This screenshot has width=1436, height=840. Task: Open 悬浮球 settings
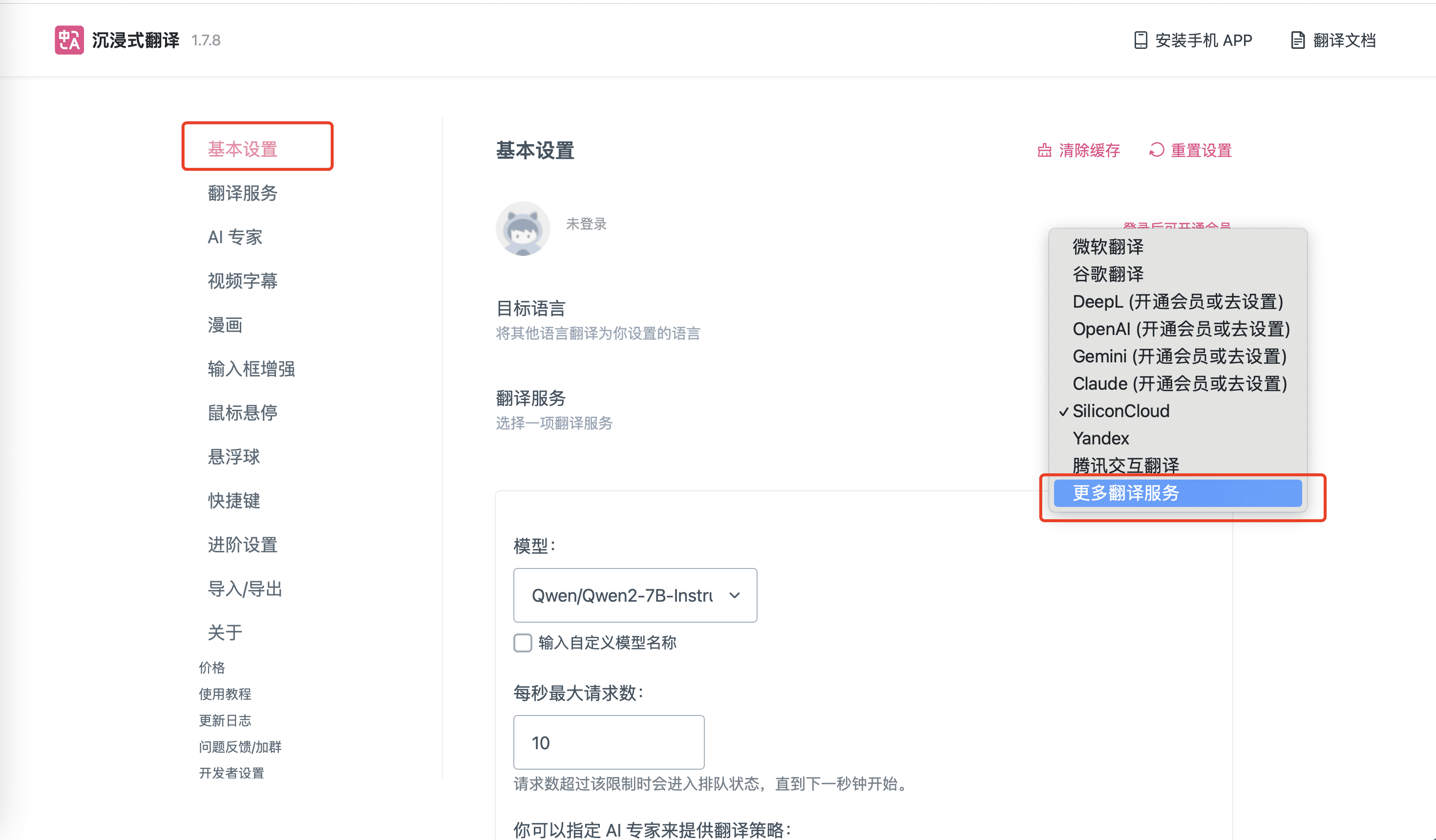[x=233, y=457]
